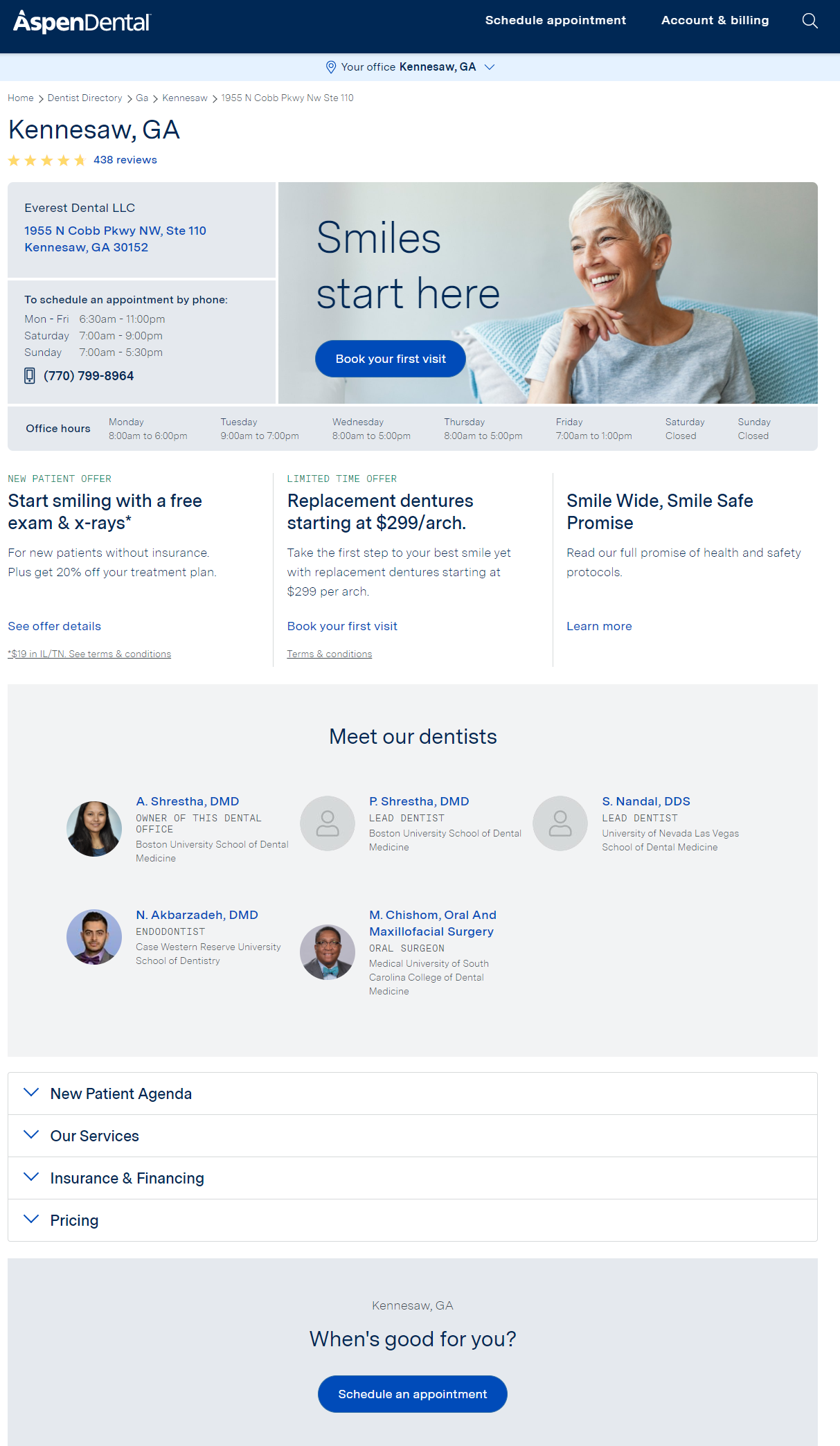Open Schedule appointment in the top navigation
The image size is (840, 1446).
click(555, 21)
